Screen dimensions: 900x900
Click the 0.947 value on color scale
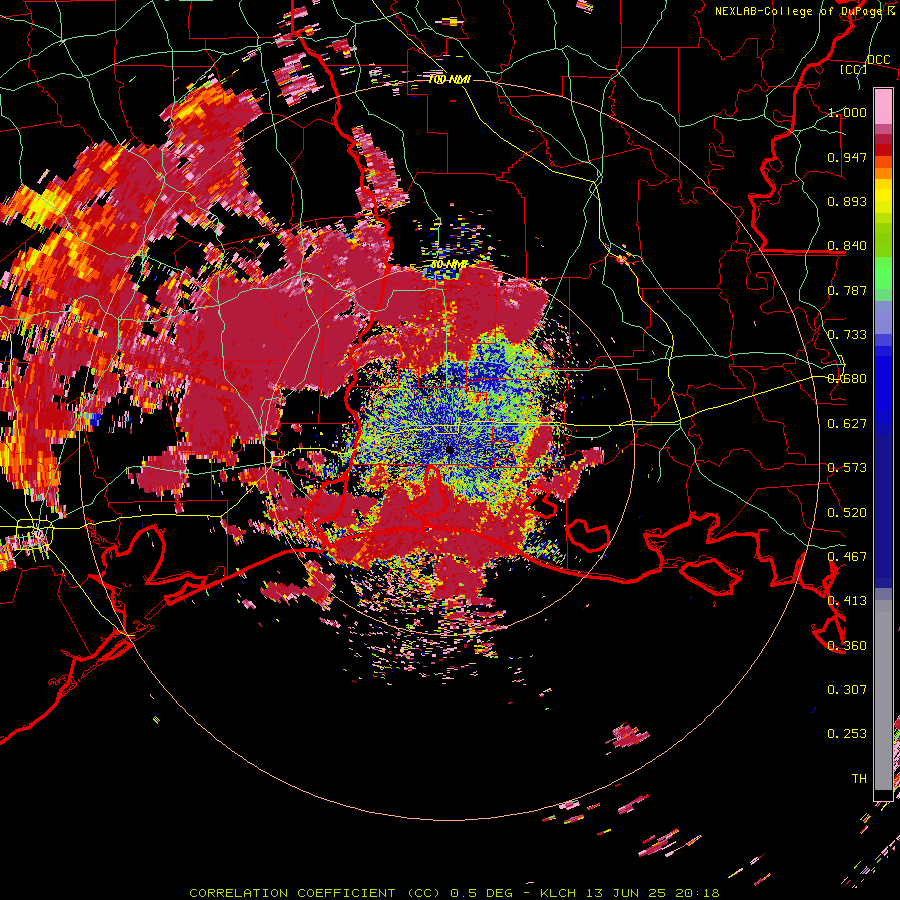(x=847, y=157)
